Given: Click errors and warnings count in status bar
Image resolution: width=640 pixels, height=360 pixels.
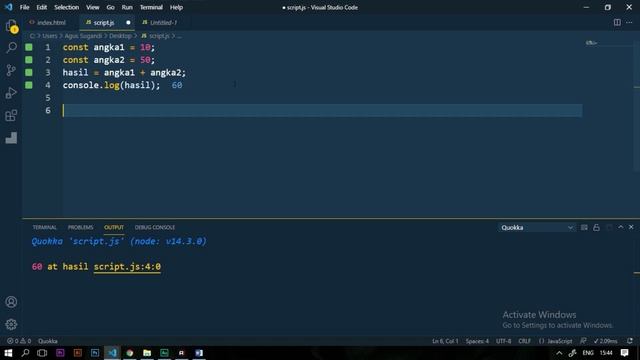Looking at the screenshot, I should point(19,341).
